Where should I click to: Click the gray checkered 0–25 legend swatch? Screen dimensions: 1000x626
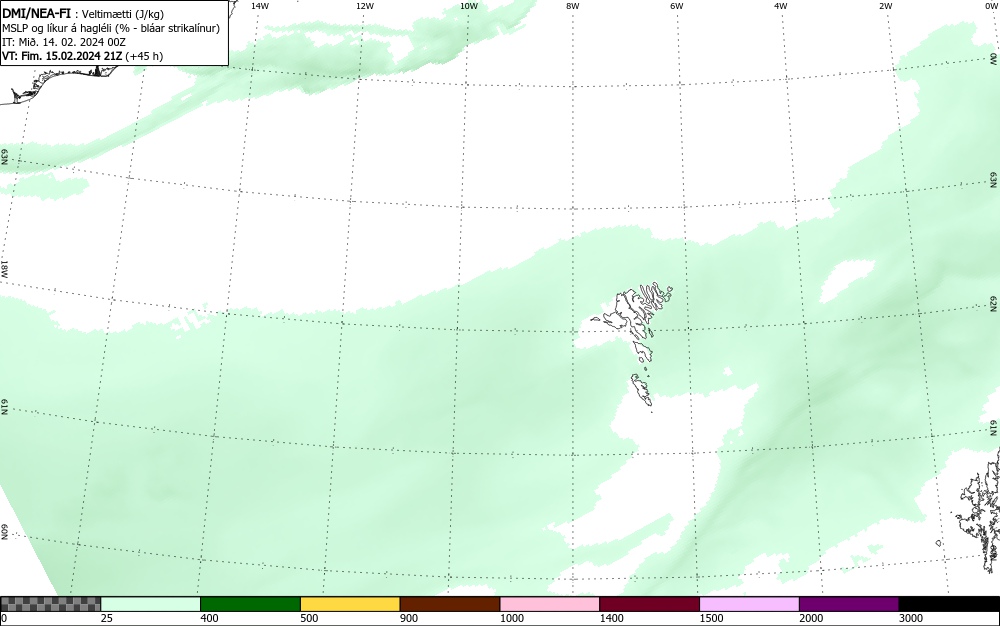pyautogui.click(x=50, y=604)
